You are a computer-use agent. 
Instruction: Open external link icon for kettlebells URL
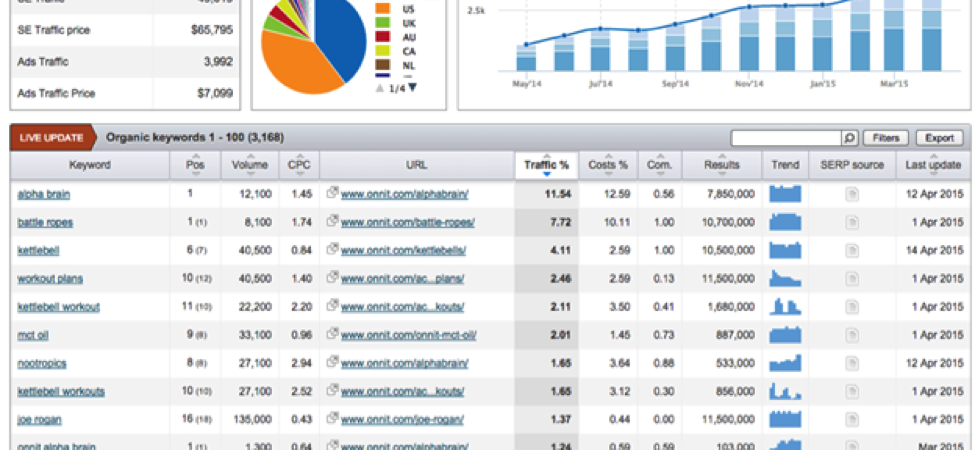coord(332,249)
